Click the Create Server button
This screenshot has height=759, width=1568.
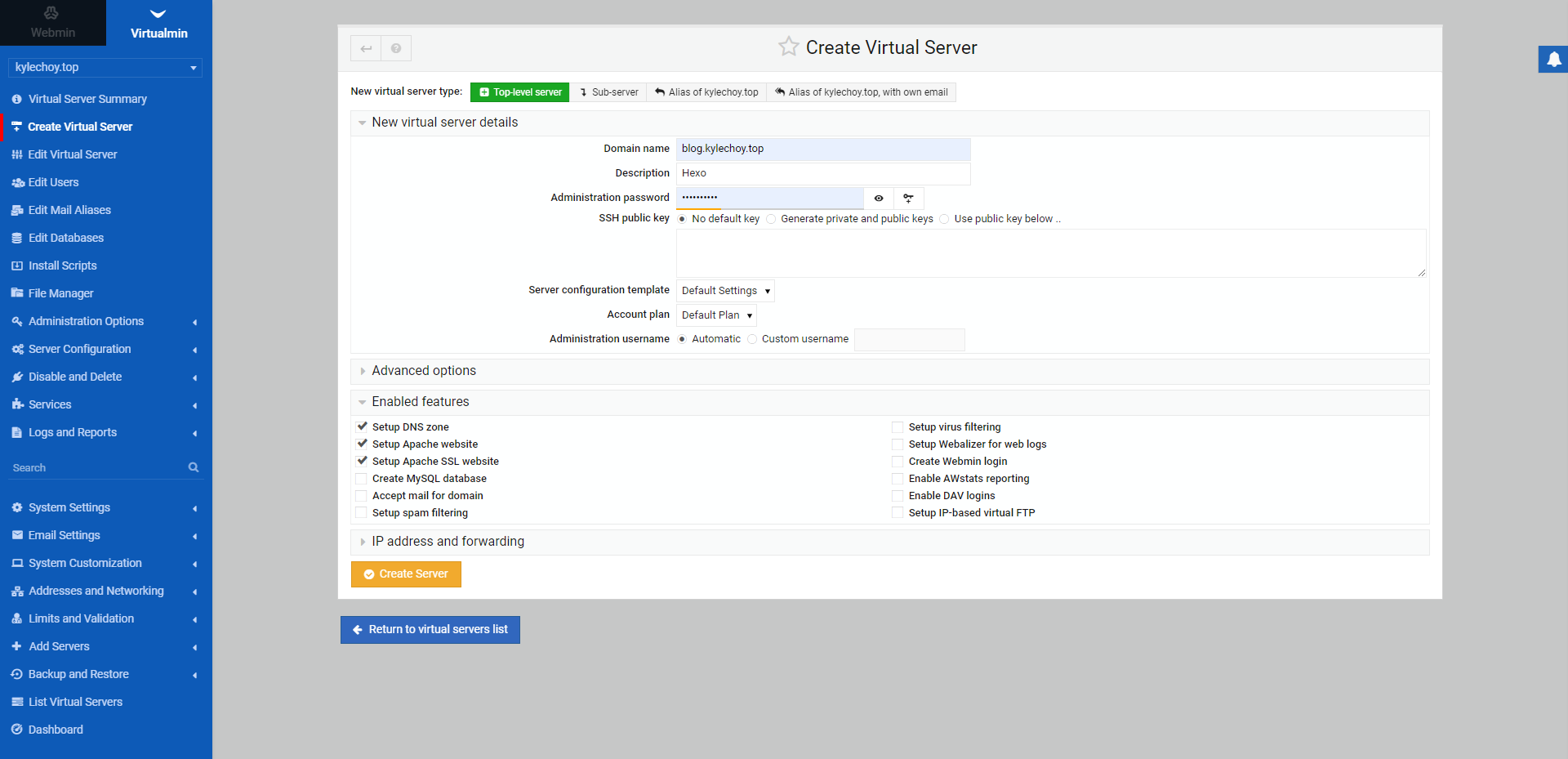tap(406, 574)
